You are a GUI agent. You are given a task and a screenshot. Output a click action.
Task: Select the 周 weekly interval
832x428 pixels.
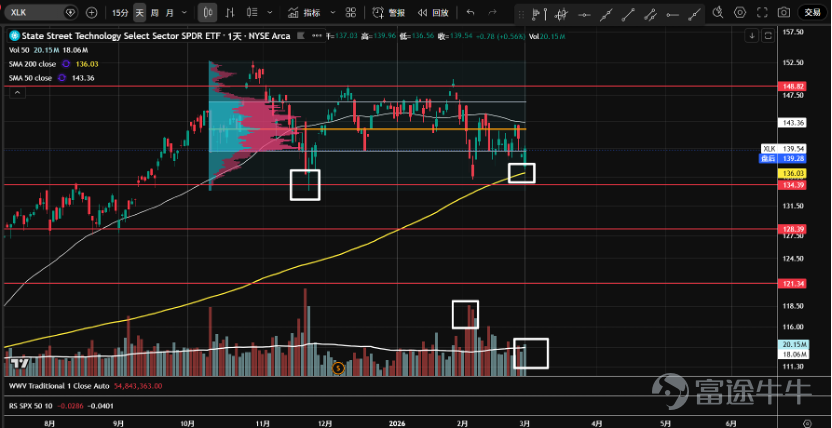[x=154, y=12]
